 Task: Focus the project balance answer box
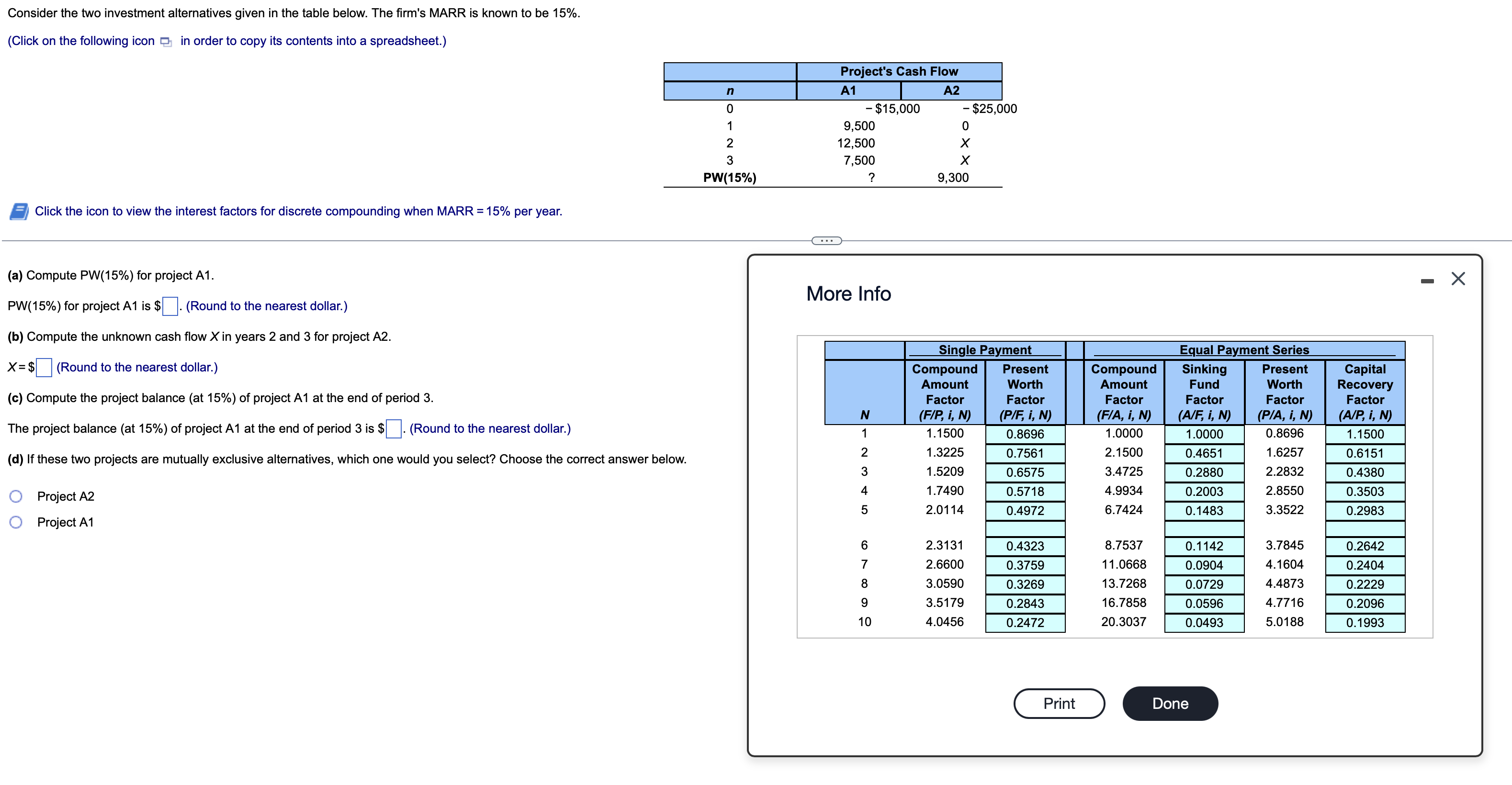393,429
